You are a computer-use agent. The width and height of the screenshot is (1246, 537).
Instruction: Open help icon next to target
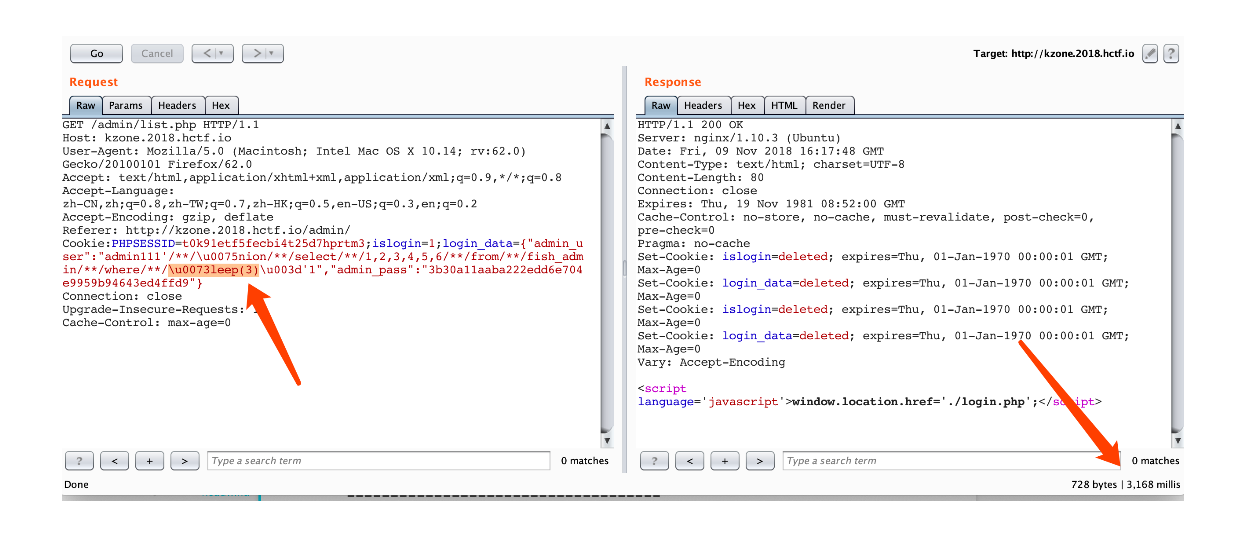click(x=1170, y=54)
